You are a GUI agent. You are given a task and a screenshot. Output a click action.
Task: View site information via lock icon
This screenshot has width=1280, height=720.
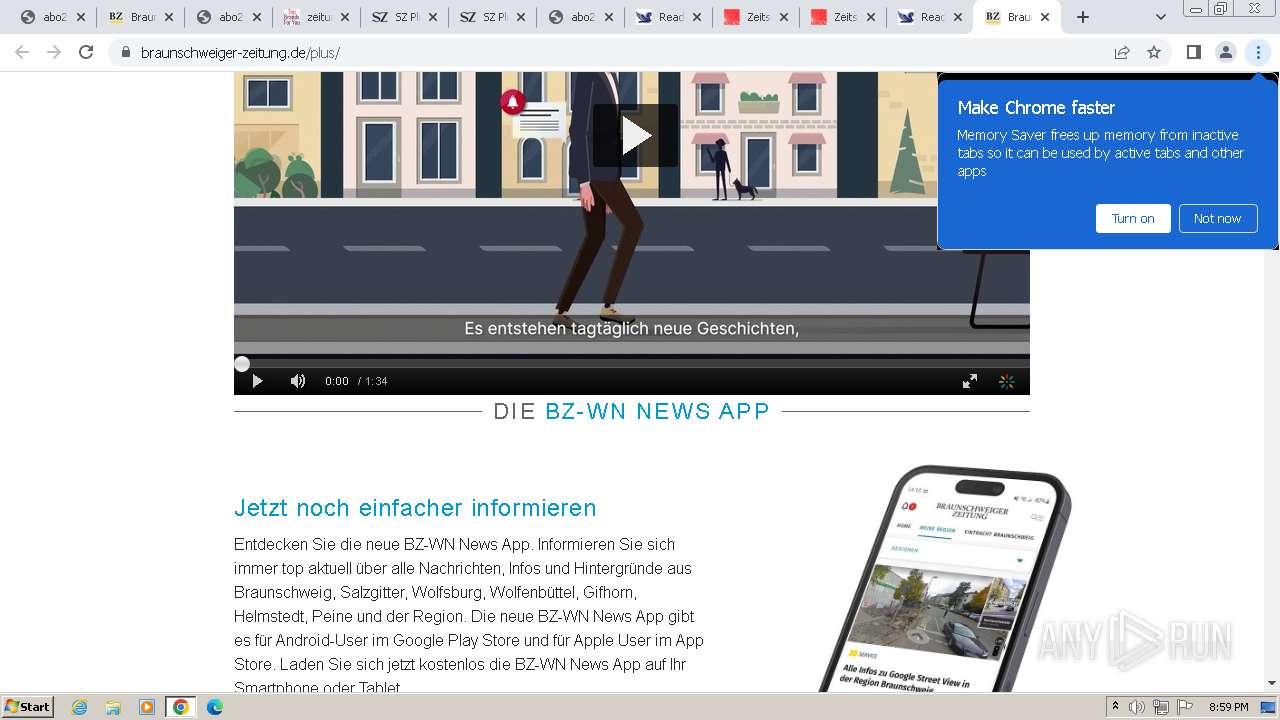126,52
